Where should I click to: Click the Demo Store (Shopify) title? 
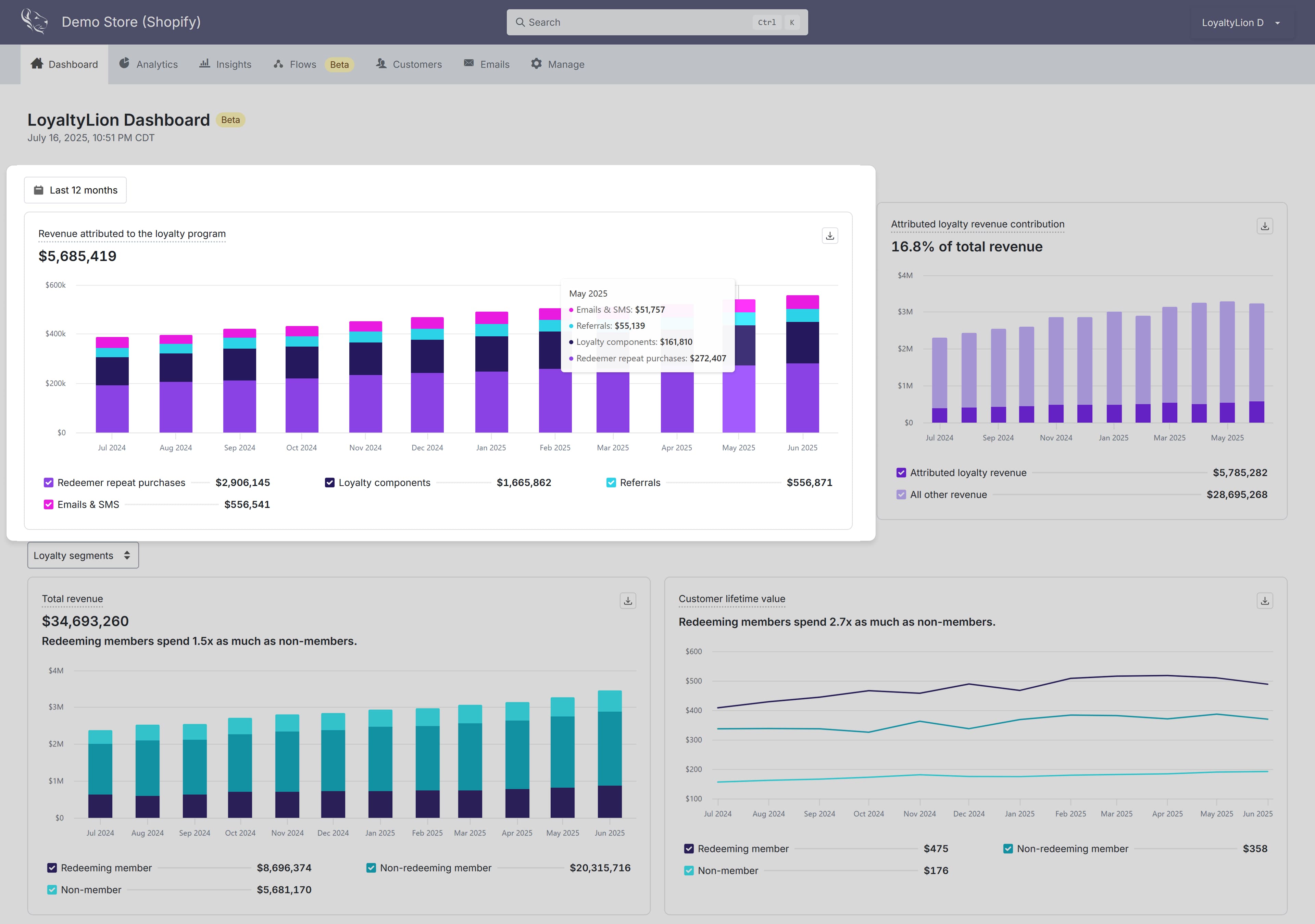(131, 22)
